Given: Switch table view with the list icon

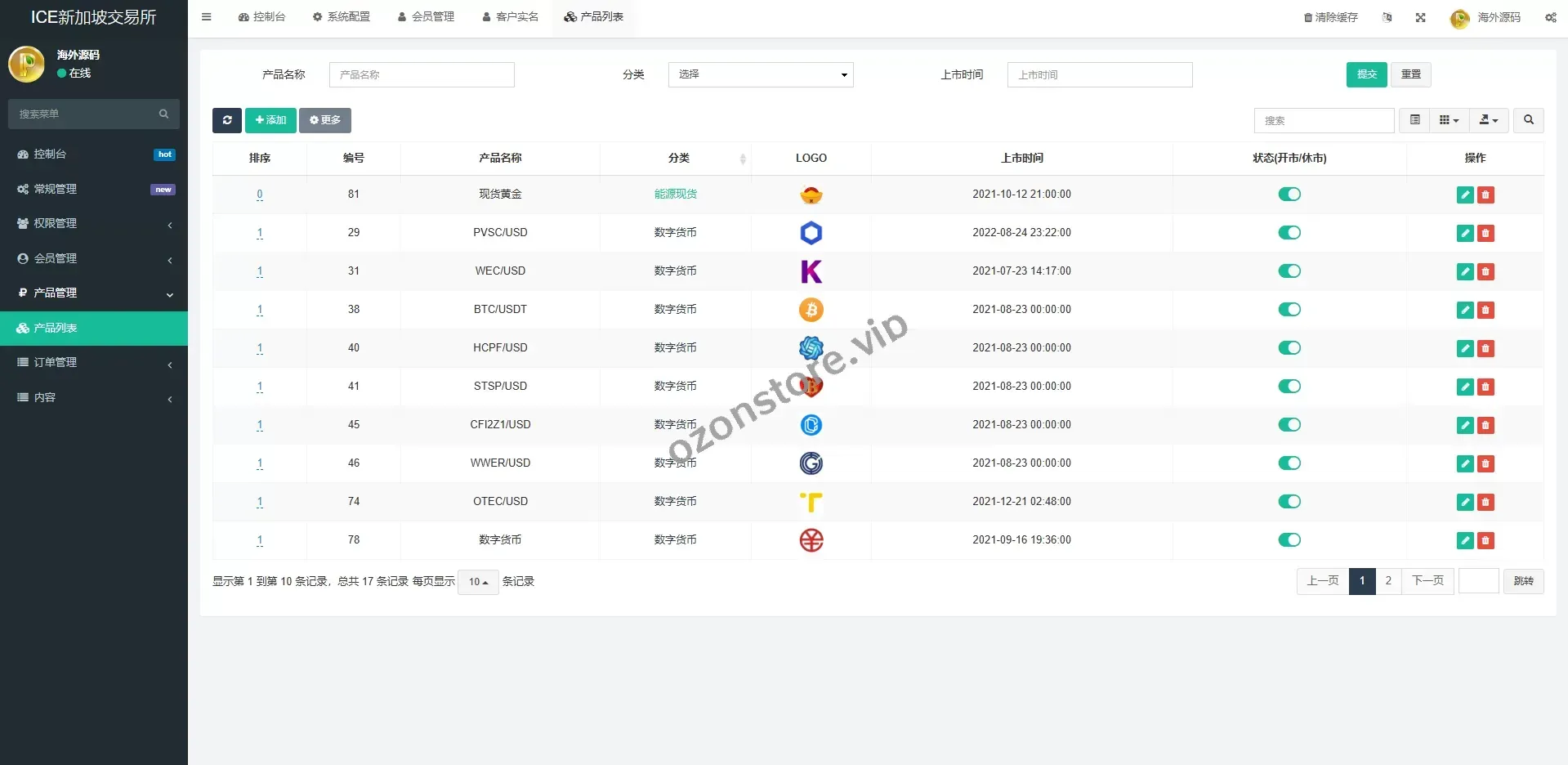Looking at the screenshot, I should [1414, 120].
